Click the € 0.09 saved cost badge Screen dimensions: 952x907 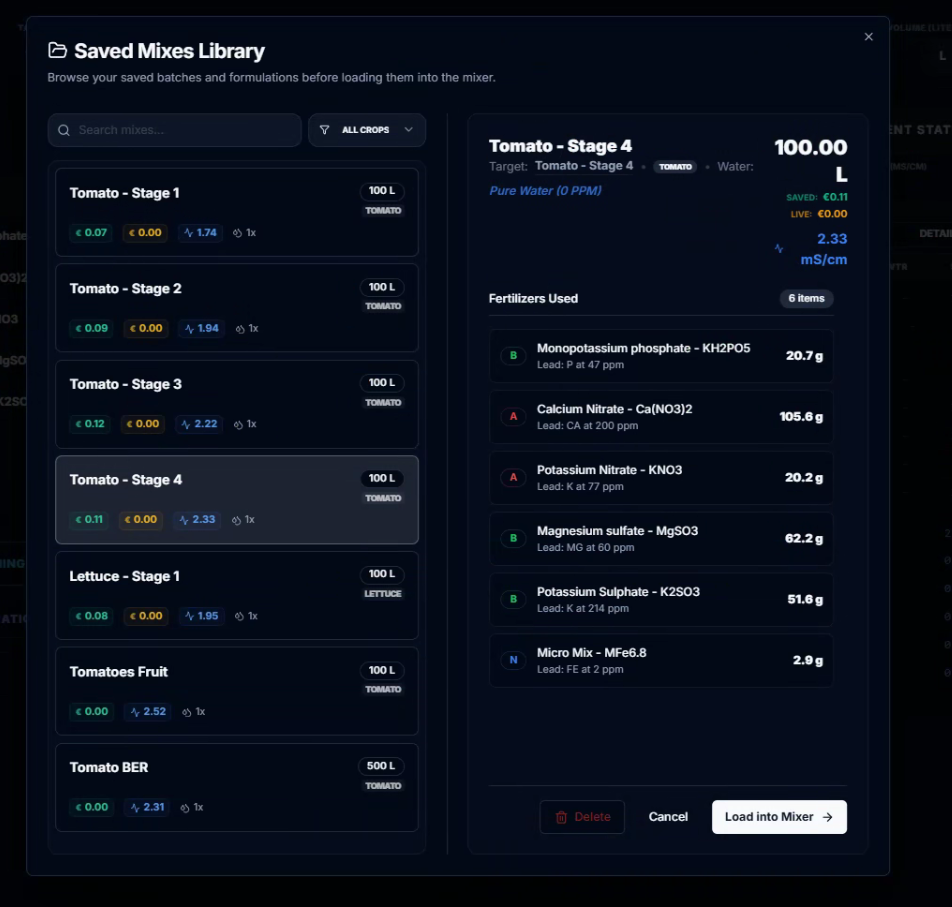click(x=91, y=328)
